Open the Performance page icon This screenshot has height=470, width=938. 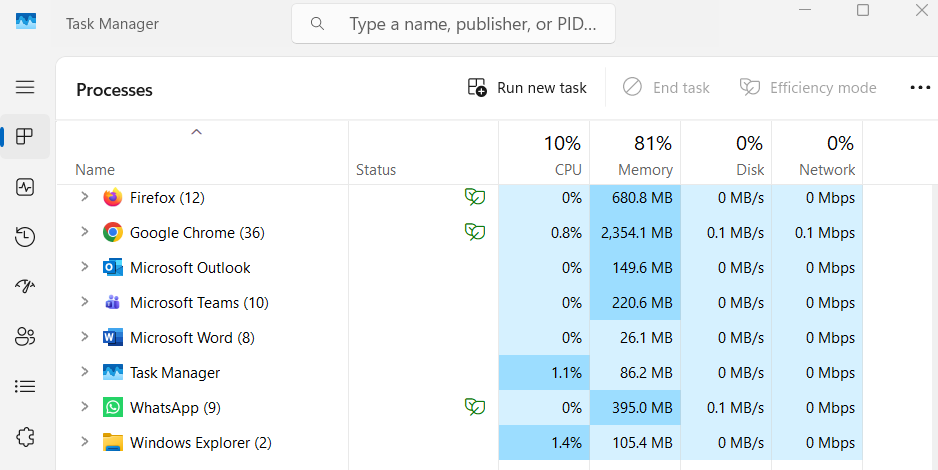point(25,187)
